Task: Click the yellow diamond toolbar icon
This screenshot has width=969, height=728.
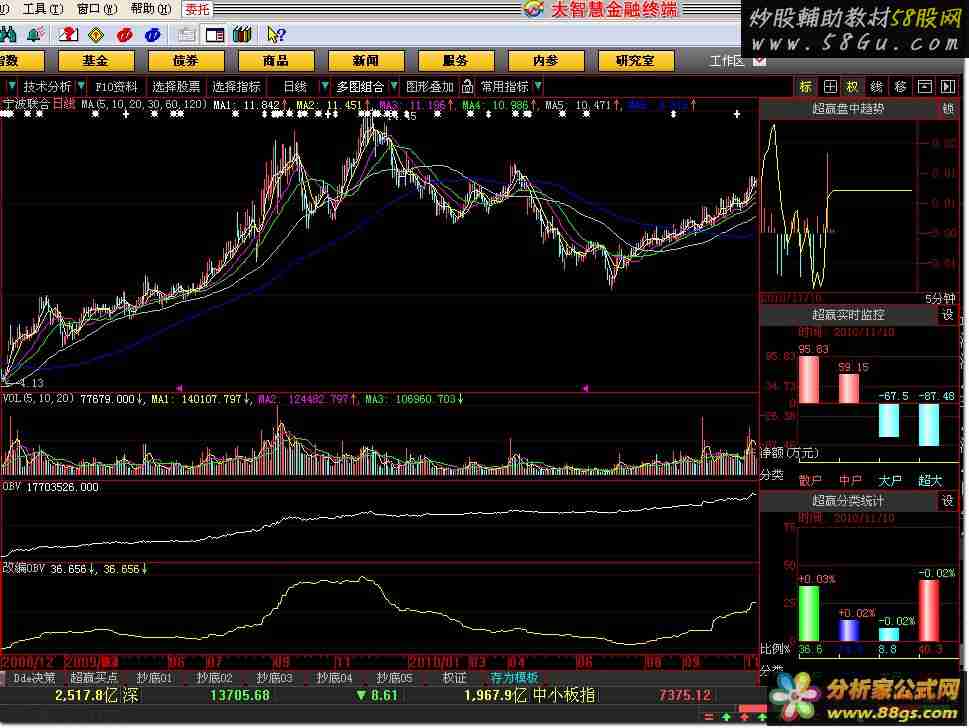Action: pos(96,35)
